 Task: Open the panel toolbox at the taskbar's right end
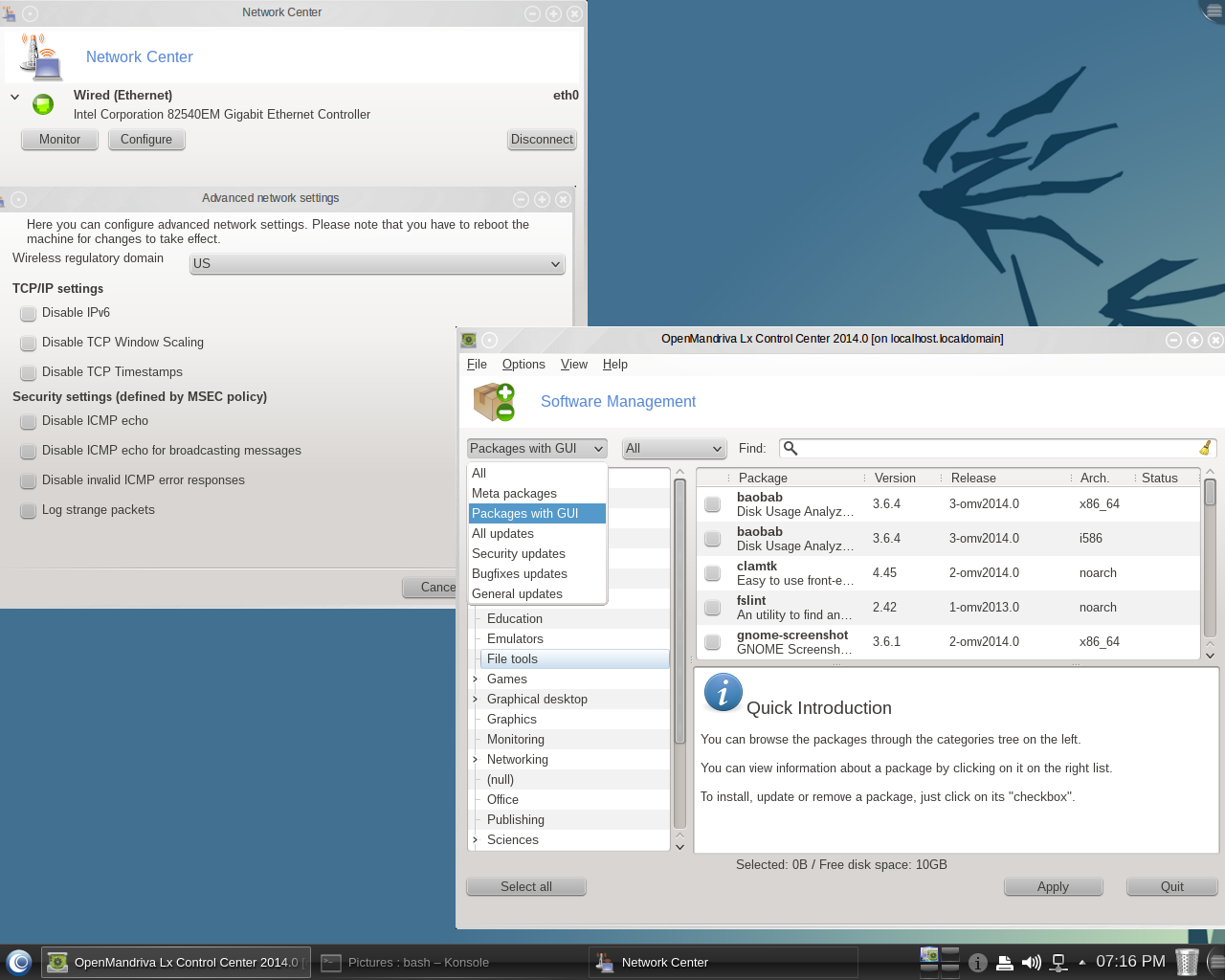(1215, 962)
